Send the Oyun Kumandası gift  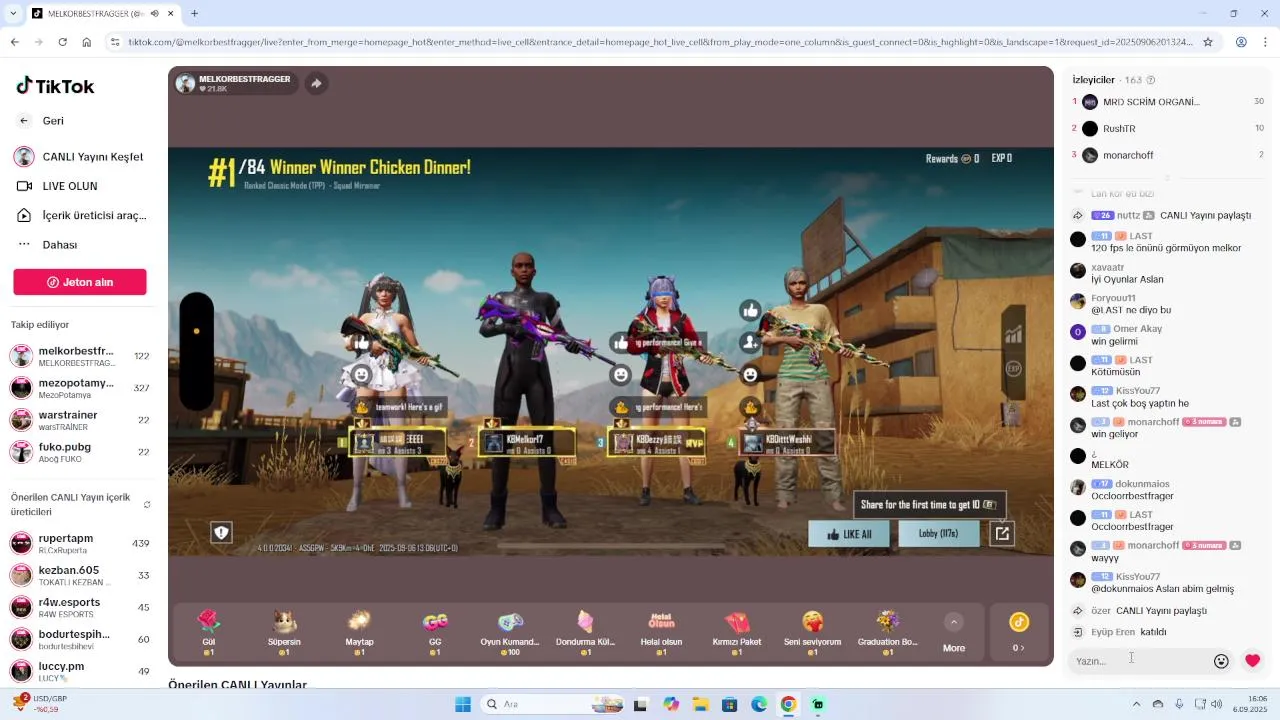pos(510,632)
